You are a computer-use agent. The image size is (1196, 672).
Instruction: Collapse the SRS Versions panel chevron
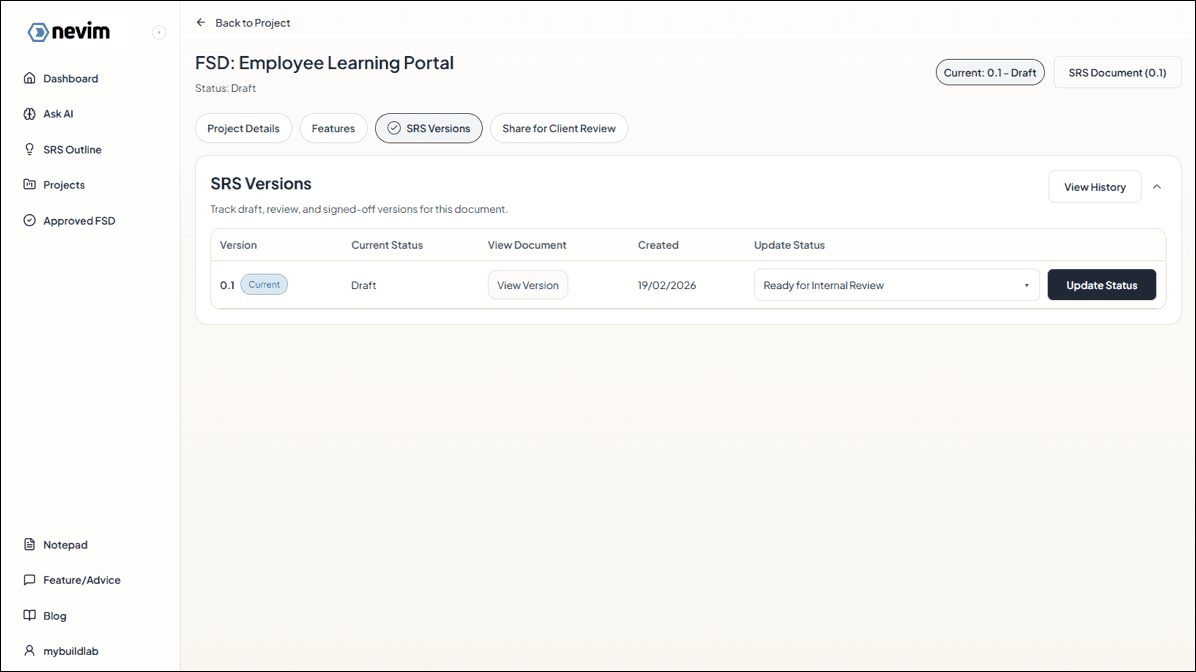tap(1157, 187)
